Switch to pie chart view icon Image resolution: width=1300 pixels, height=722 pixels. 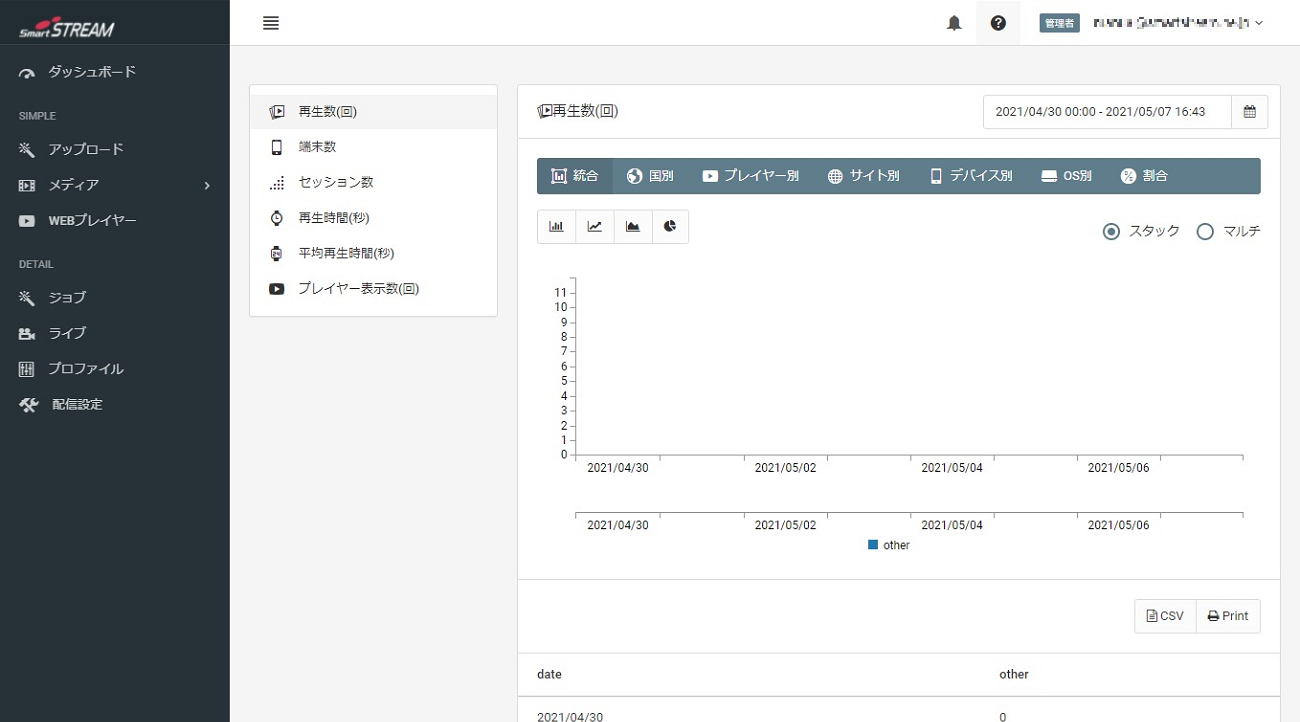point(670,227)
